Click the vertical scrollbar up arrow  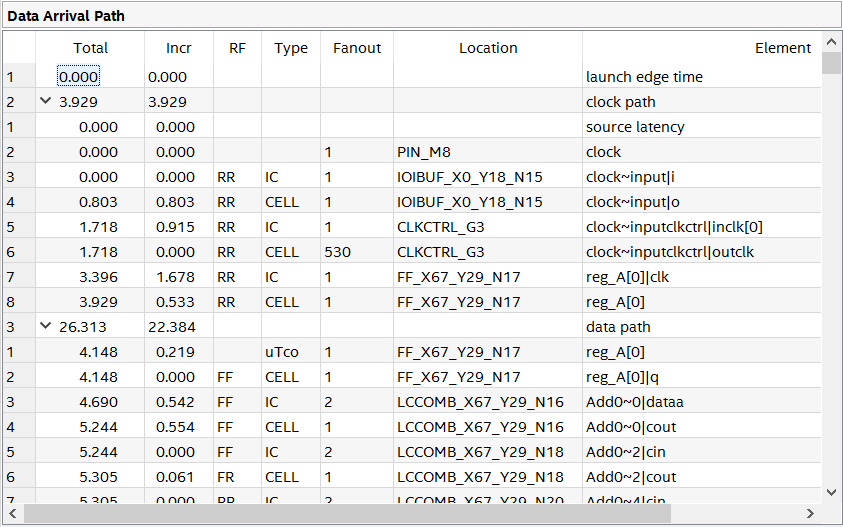(831, 41)
